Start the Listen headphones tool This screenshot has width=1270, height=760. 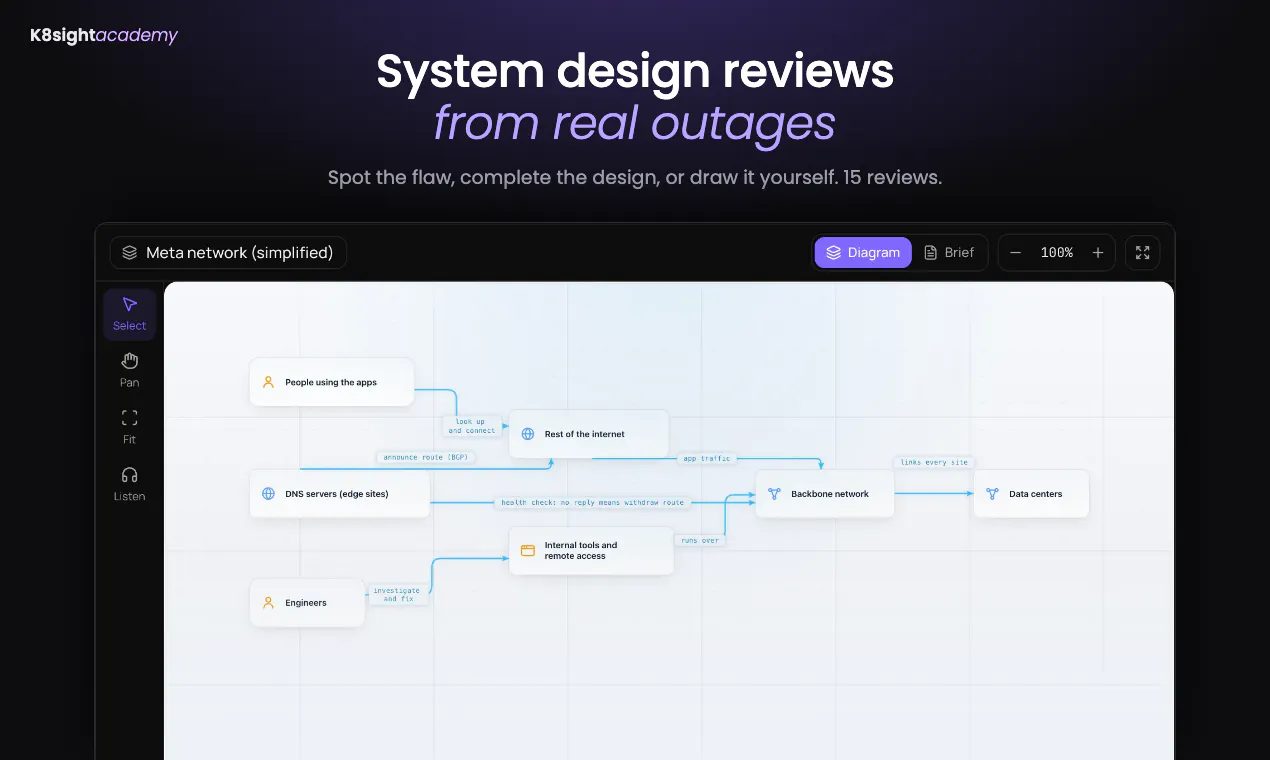tap(129, 485)
